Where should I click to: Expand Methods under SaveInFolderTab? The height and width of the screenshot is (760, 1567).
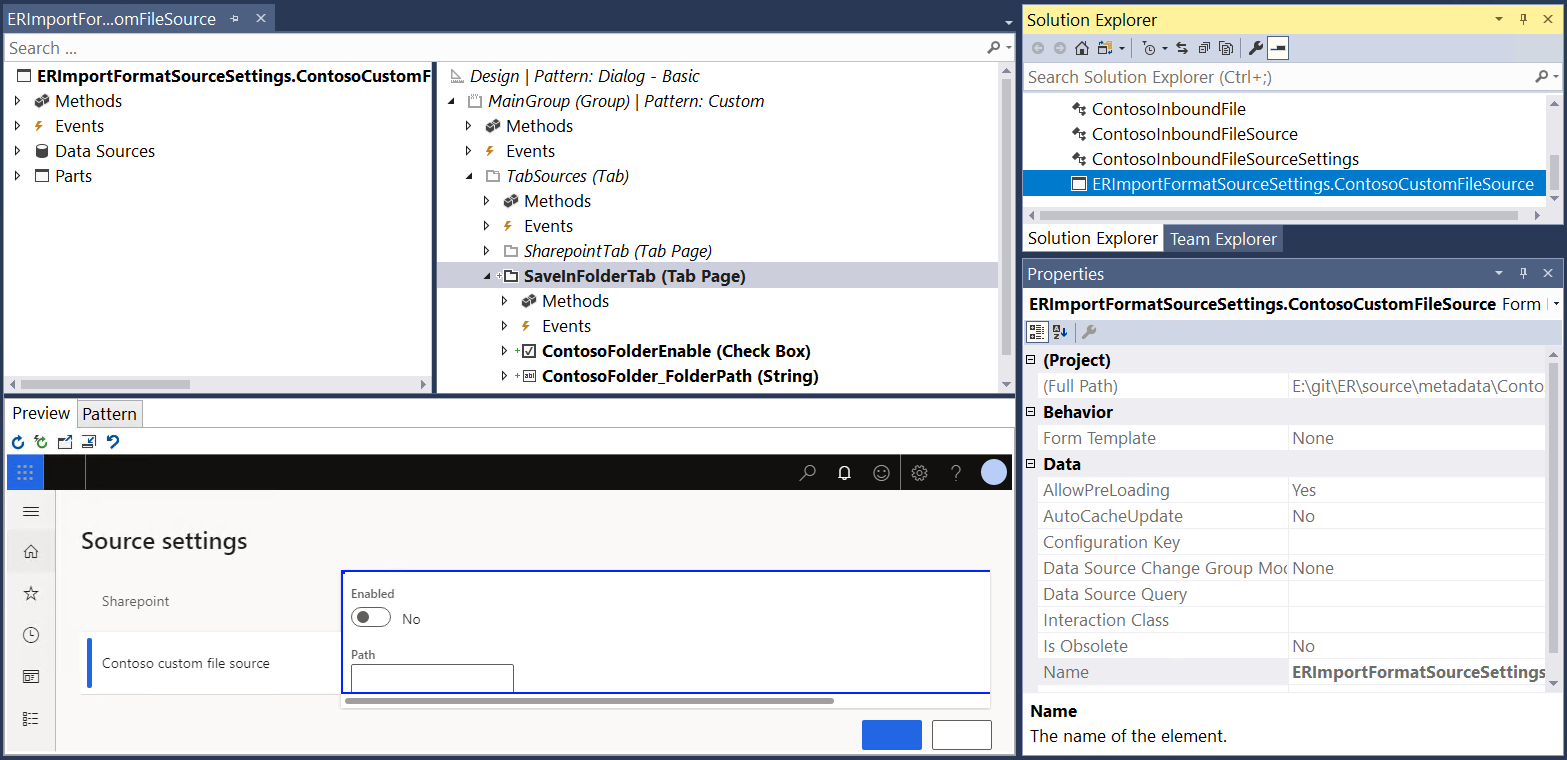point(504,300)
